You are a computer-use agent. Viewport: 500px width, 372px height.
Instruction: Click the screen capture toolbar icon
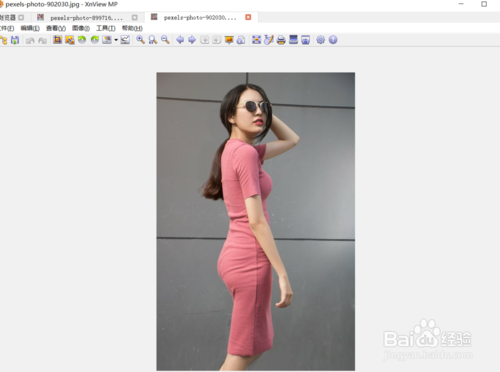306,40
